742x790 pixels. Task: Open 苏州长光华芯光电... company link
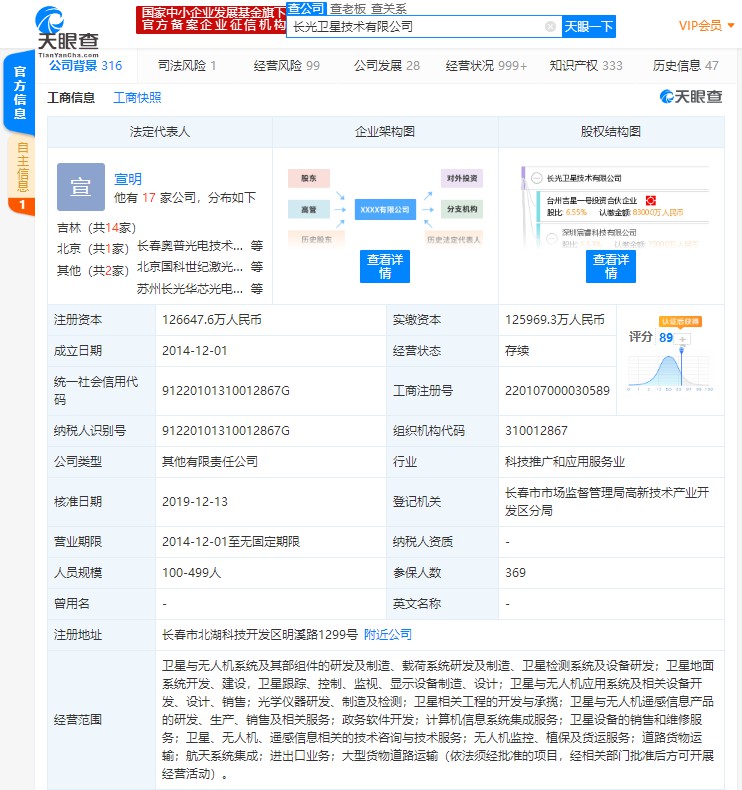[x=190, y=289]
